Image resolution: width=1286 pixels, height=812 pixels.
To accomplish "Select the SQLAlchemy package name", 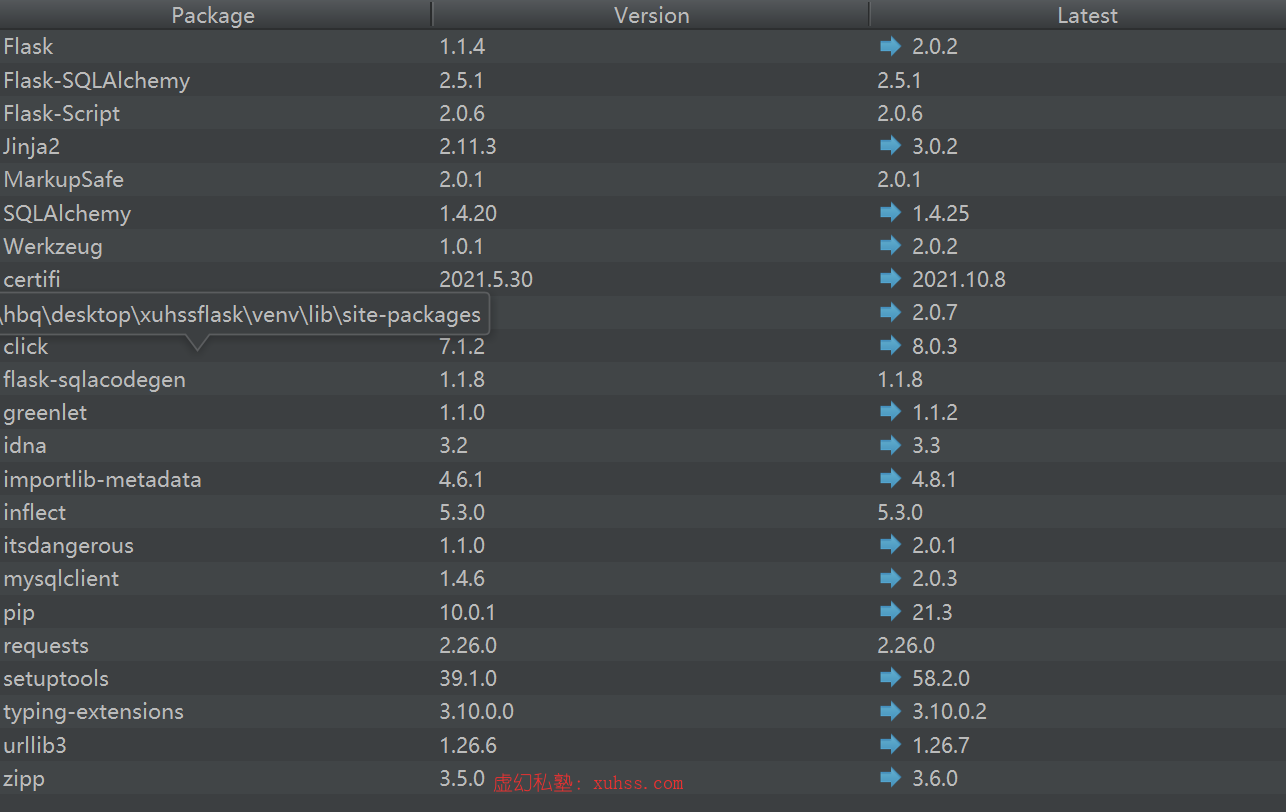I will tap(67, 213).
